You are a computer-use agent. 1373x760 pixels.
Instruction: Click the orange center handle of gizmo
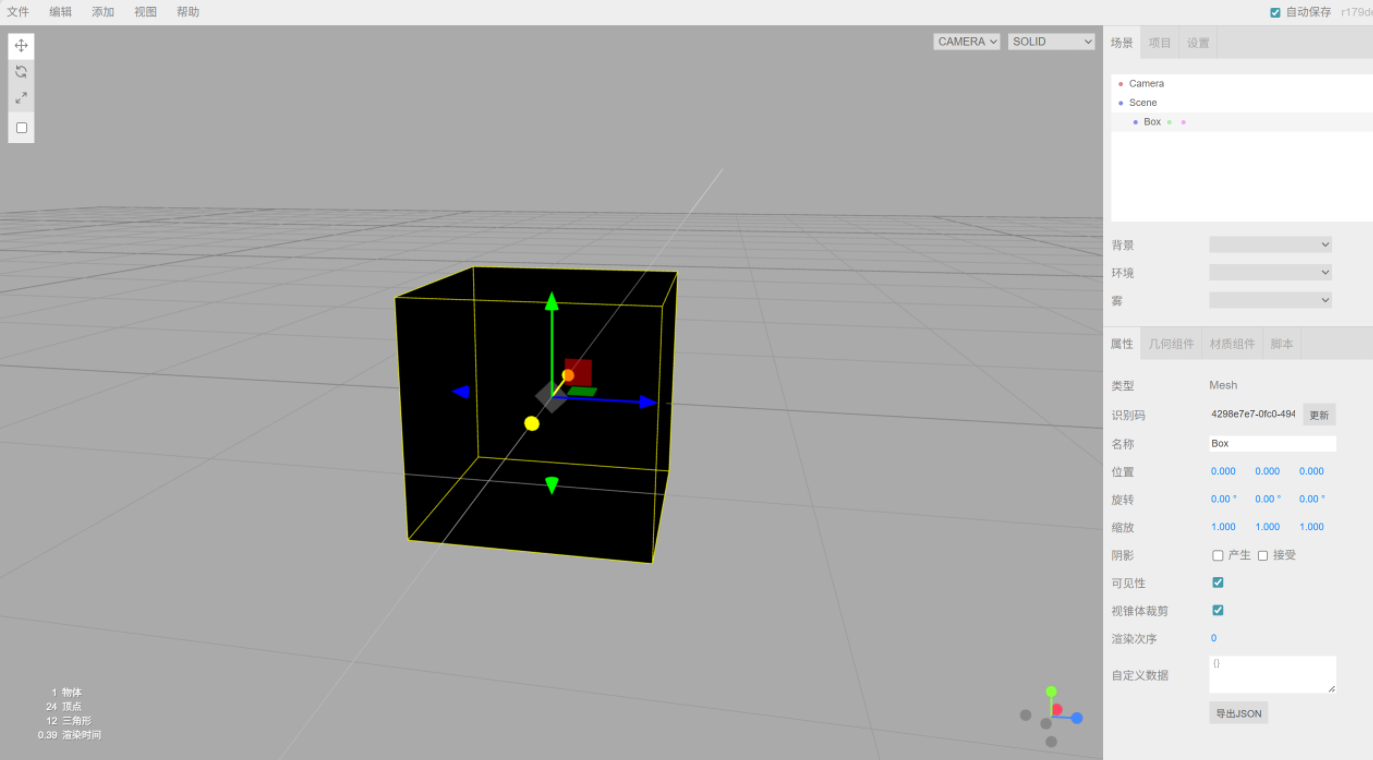click(x=568, y=376)
